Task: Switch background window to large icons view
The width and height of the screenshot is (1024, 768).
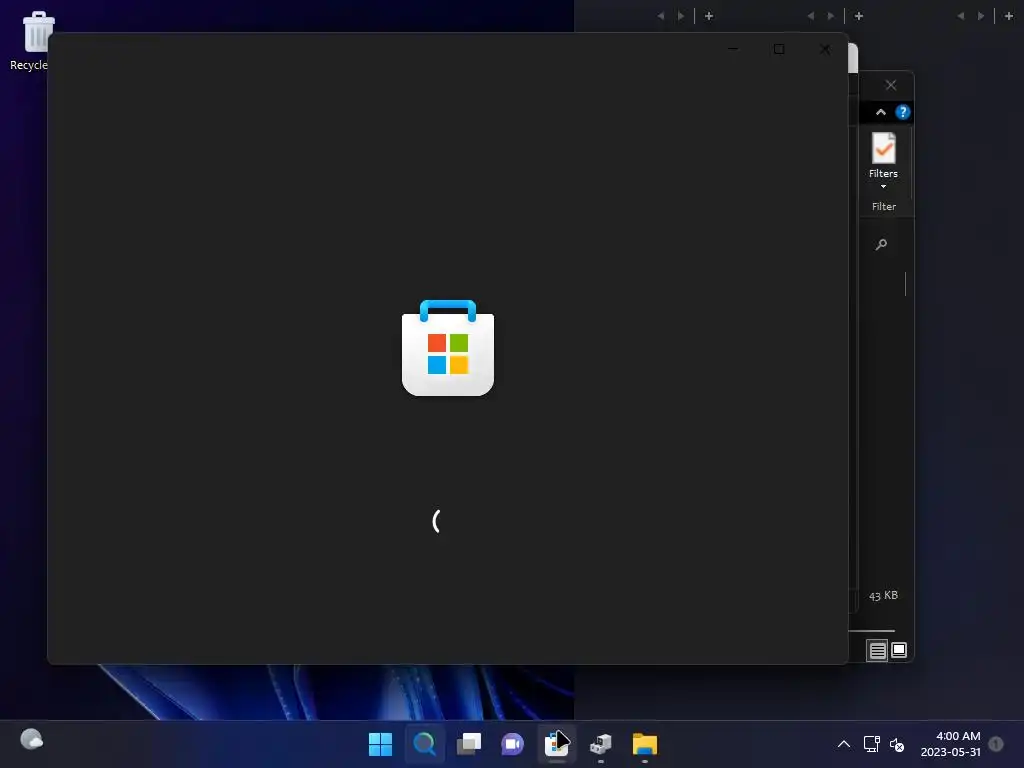Action: [x=899, y=650]
